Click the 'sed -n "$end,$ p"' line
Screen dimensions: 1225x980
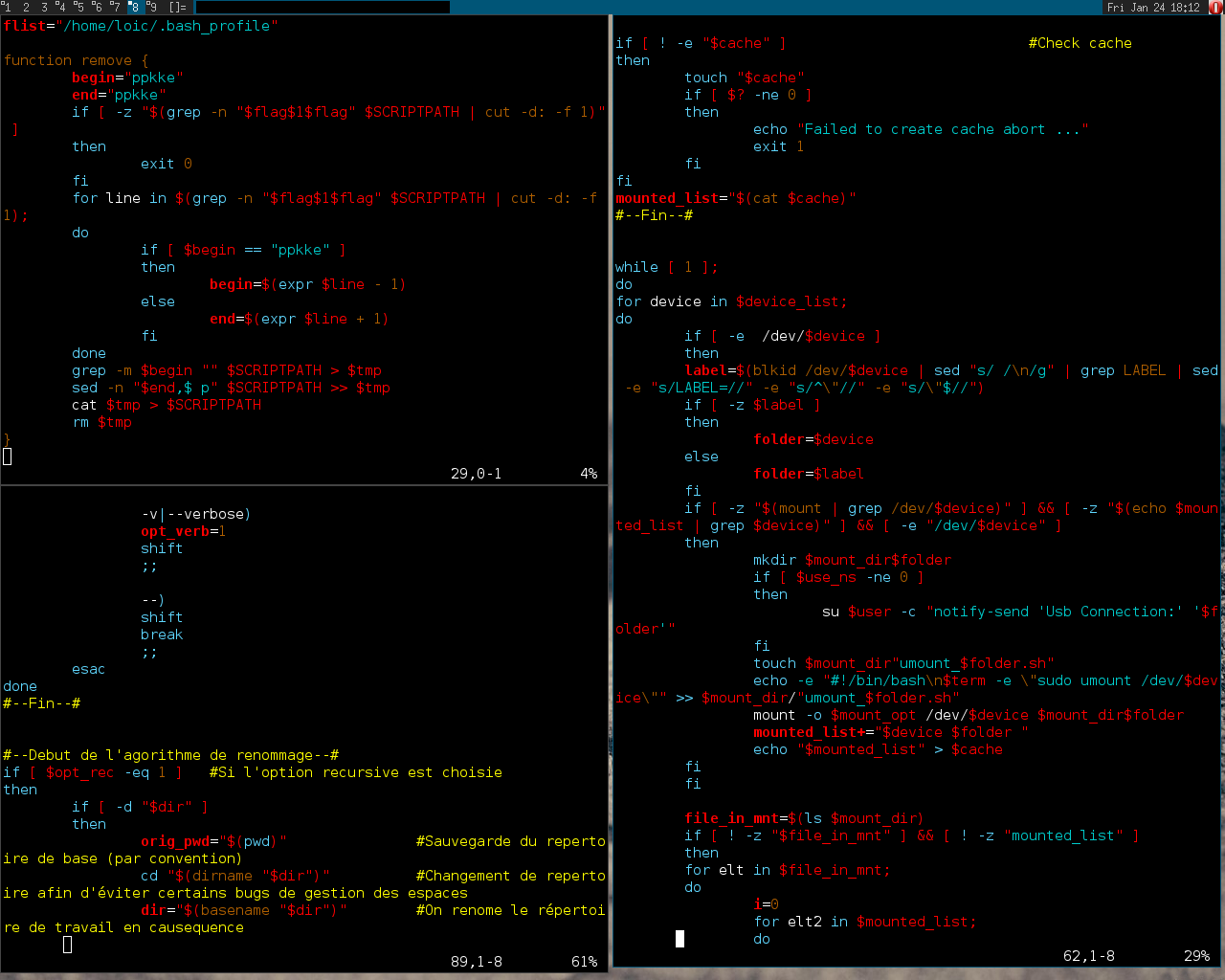[x=231, y=388]
